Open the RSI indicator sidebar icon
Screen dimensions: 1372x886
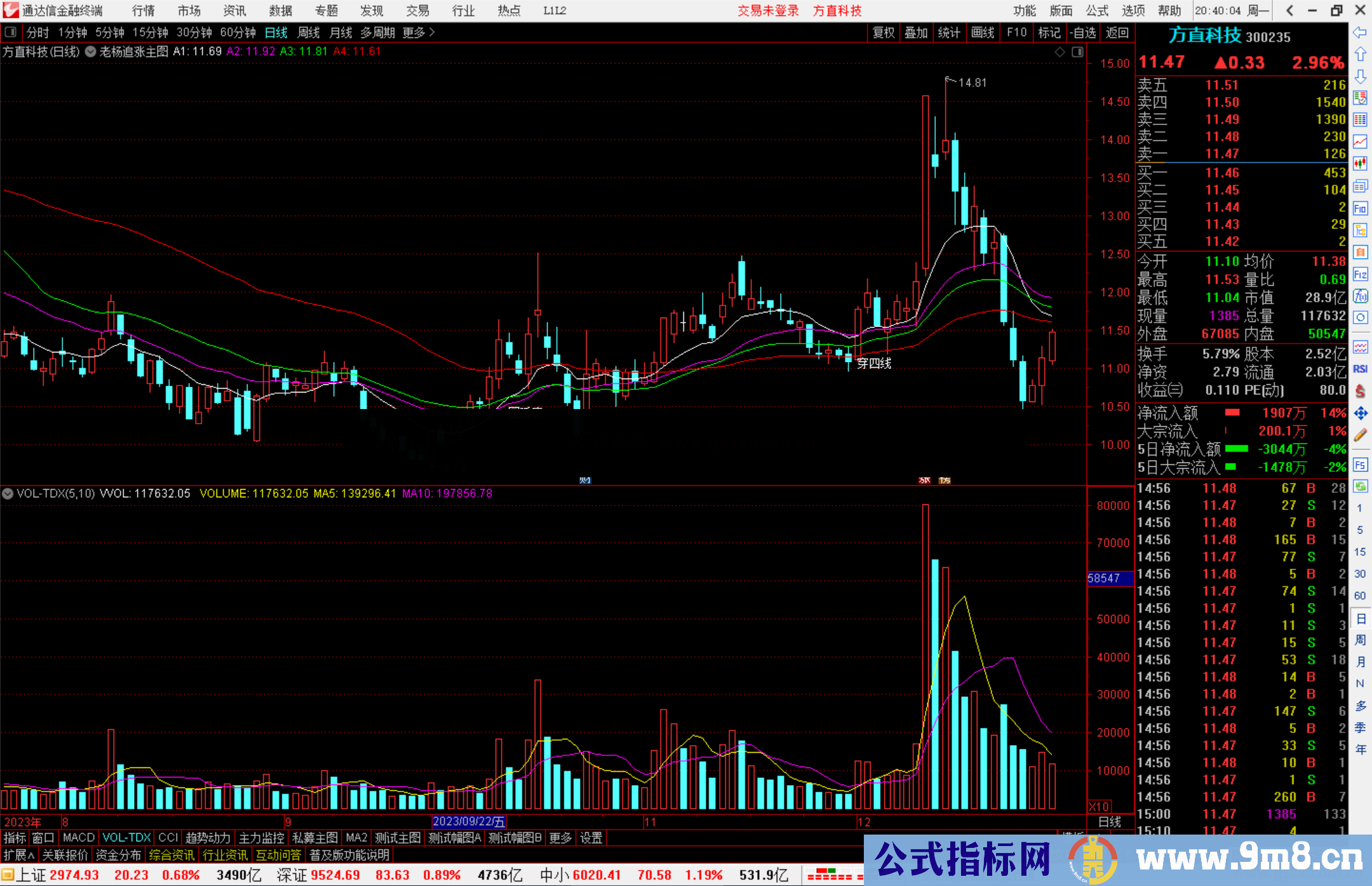(x=1360, y=368)
